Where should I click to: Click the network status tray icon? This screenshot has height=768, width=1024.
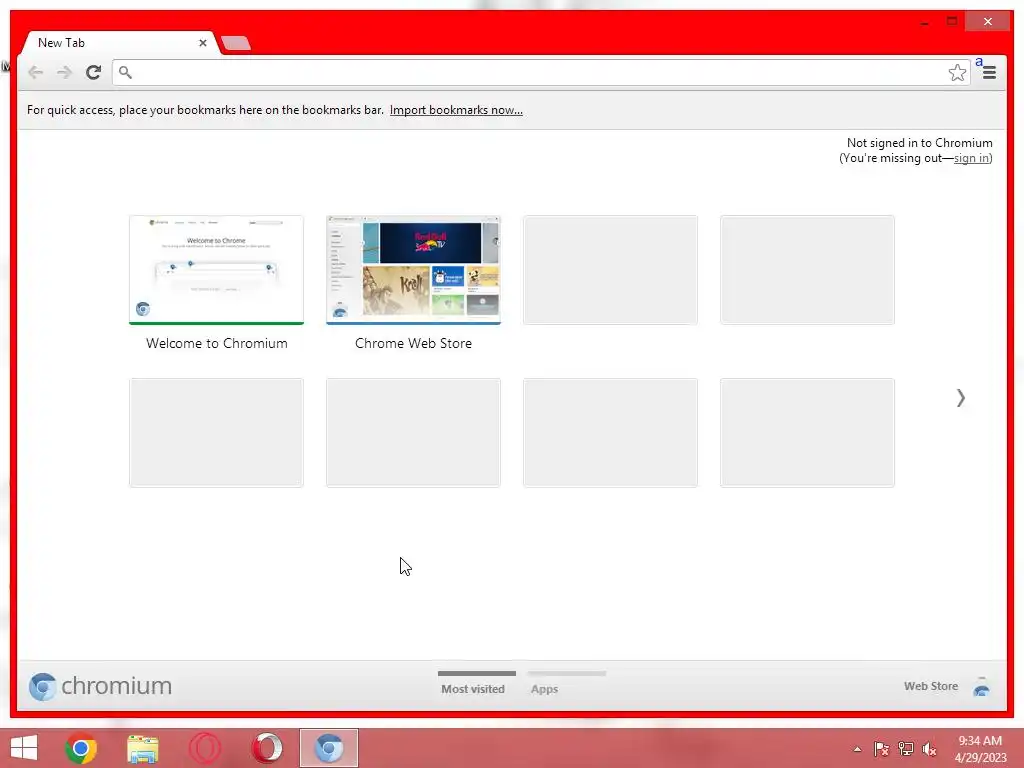pyautogui.click(x=906, y=749)
